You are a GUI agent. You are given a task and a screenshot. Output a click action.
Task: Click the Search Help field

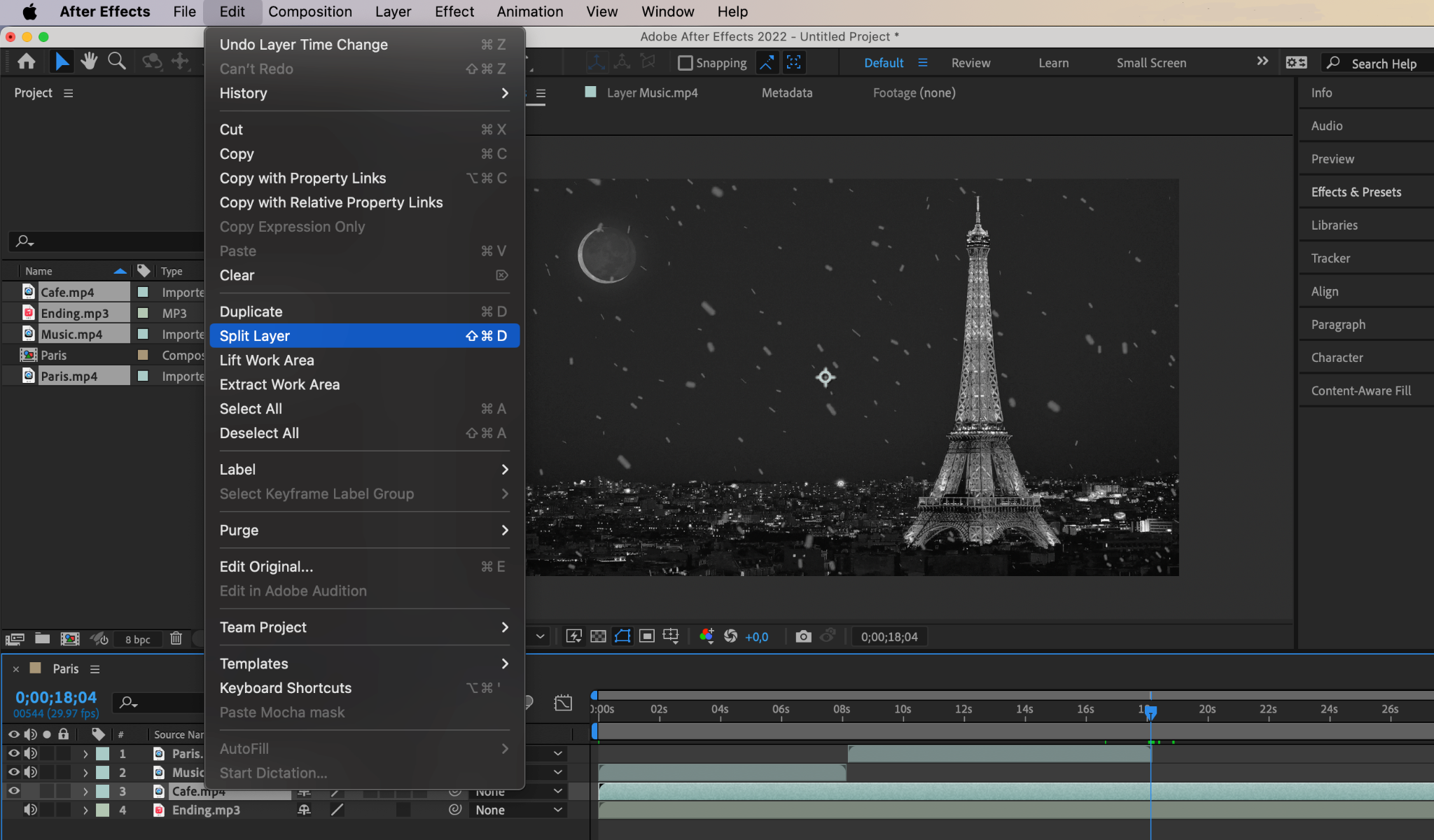tap(1383, 64)
